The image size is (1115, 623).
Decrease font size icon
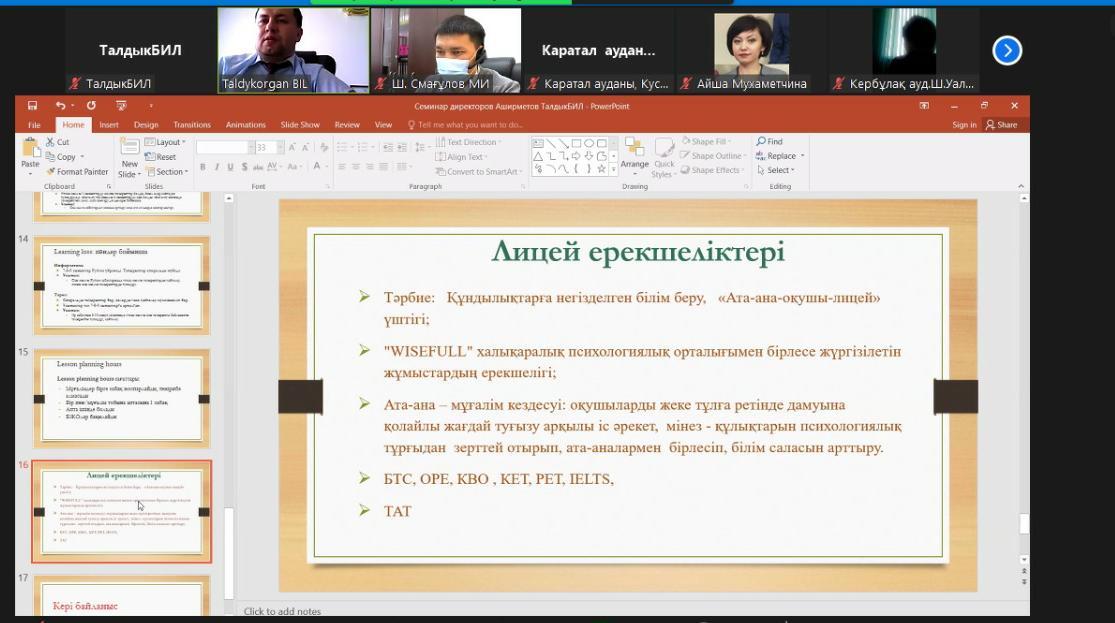click(306, 147)
